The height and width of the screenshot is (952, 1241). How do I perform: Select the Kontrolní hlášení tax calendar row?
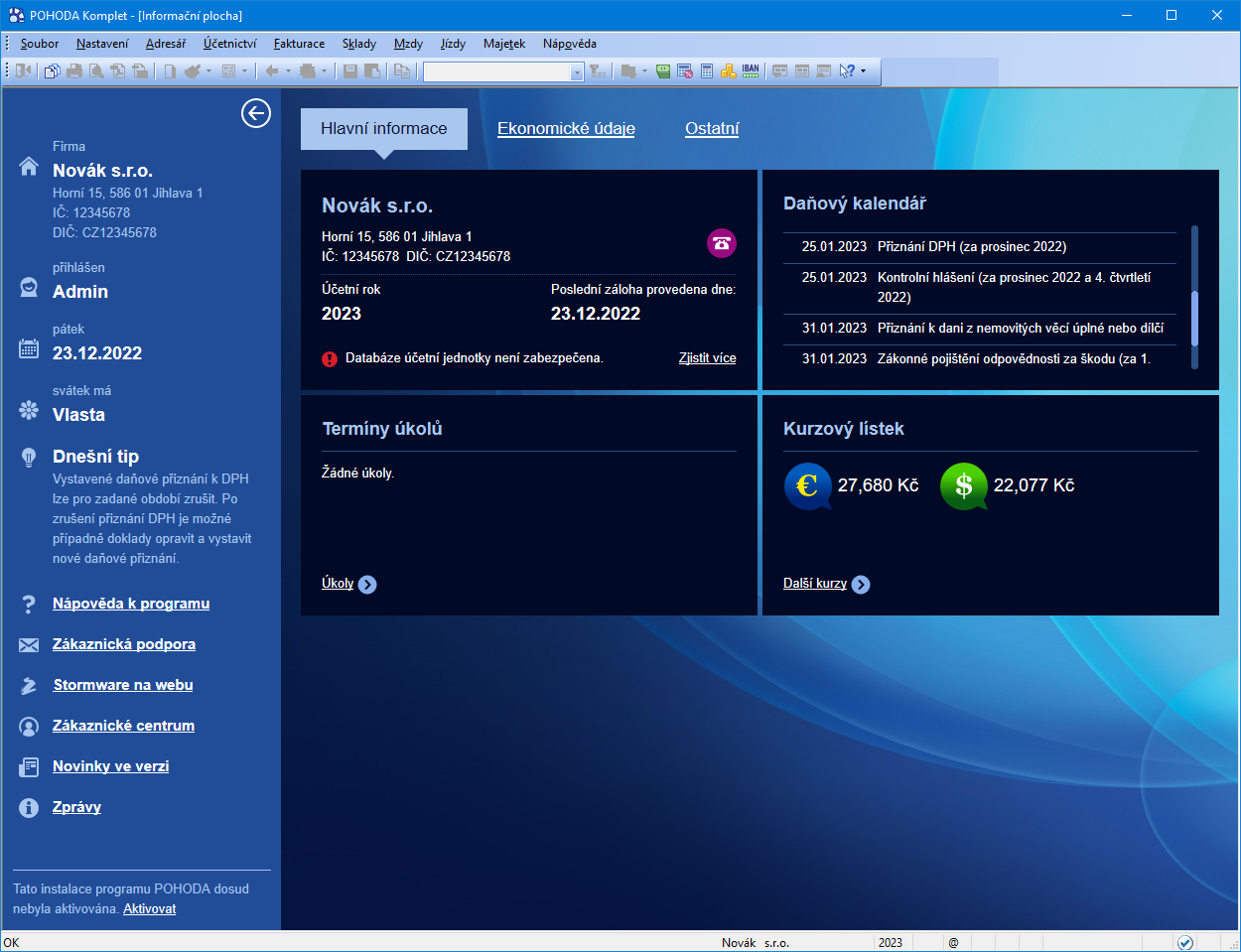point(980,288)
